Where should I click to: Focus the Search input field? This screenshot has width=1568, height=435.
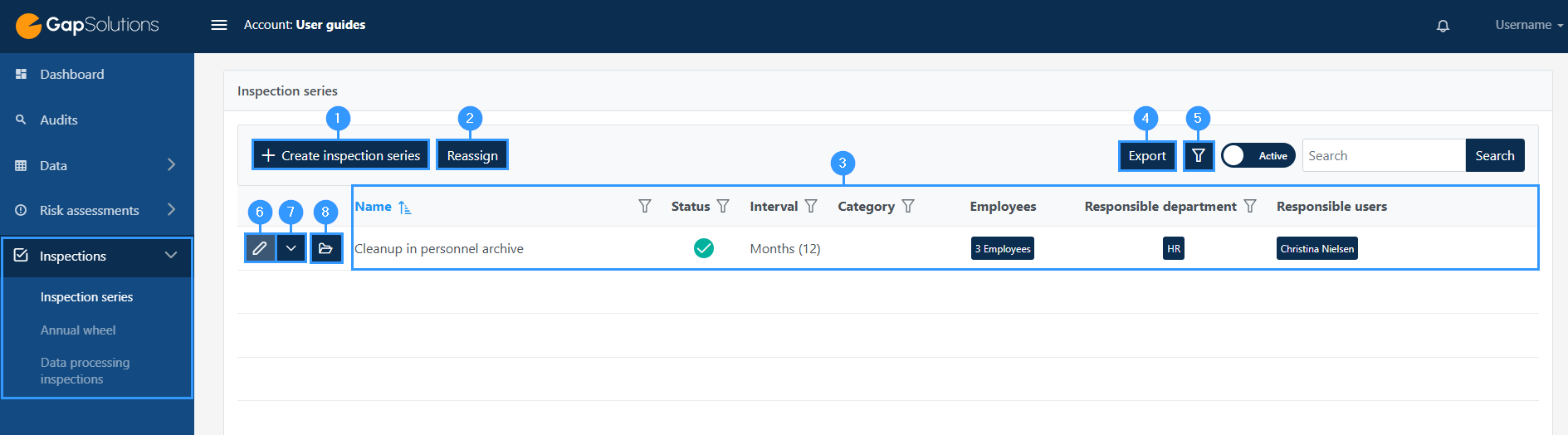(x=1384, y=155)
